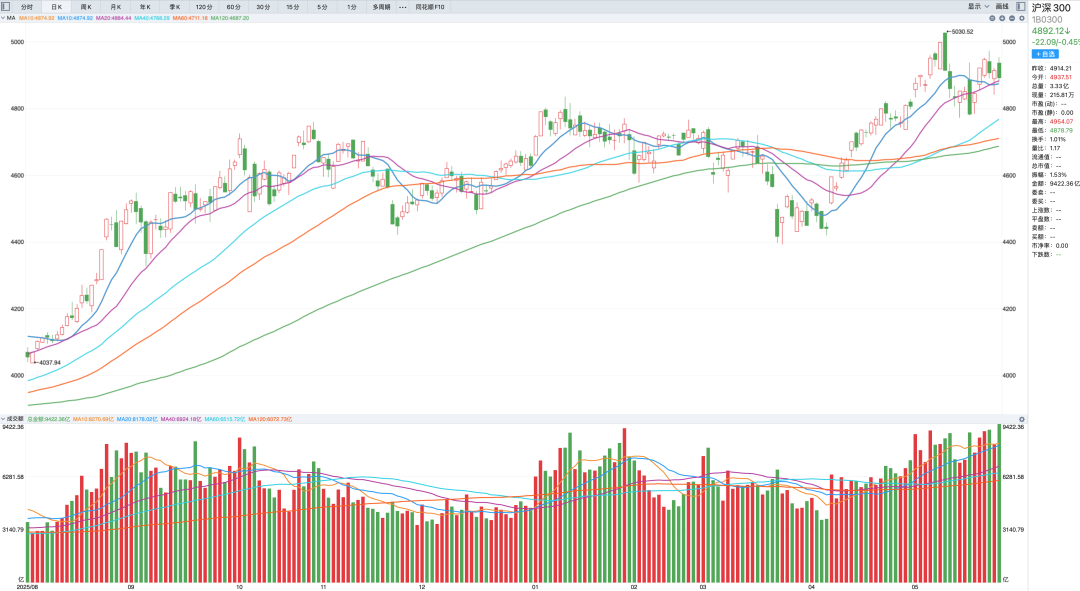Switch to 15分 period tab

pyautogui.click(x=293, y=7)
